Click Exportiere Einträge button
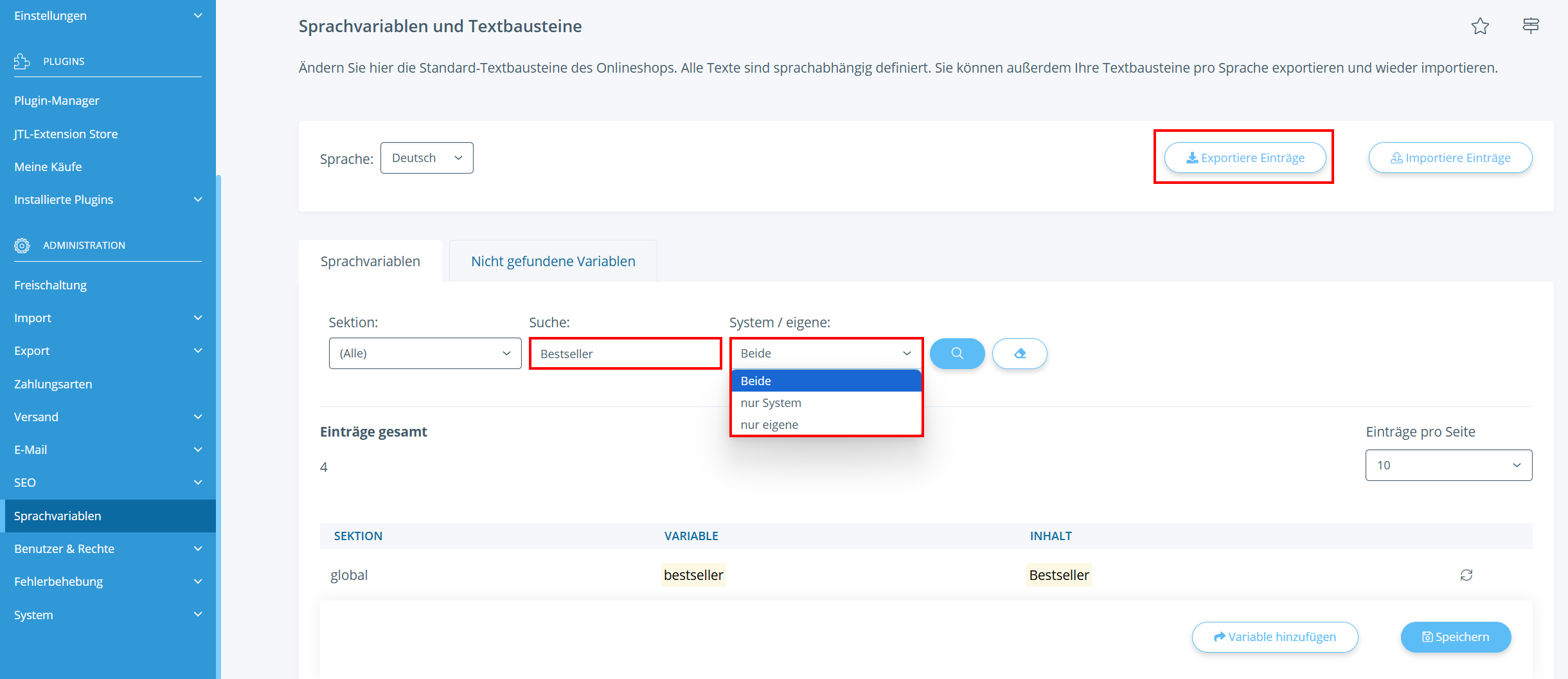This screenshot has width=1568, height=679. (x=1245, y=158)
